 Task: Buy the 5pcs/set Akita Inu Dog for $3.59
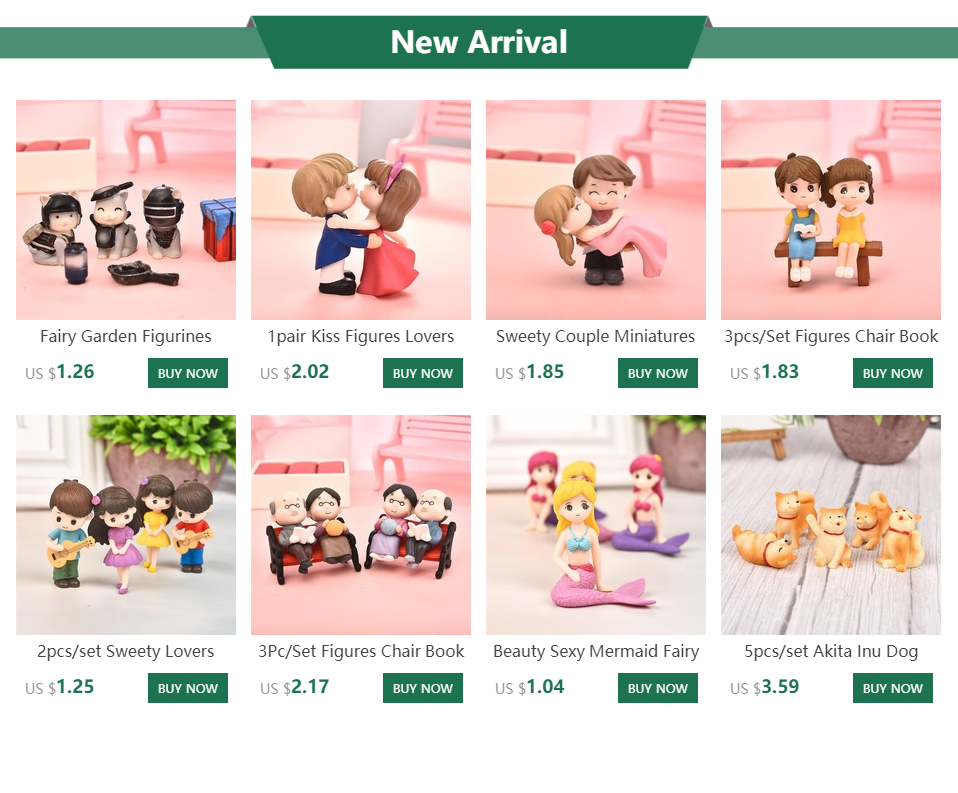pos(893,688)
